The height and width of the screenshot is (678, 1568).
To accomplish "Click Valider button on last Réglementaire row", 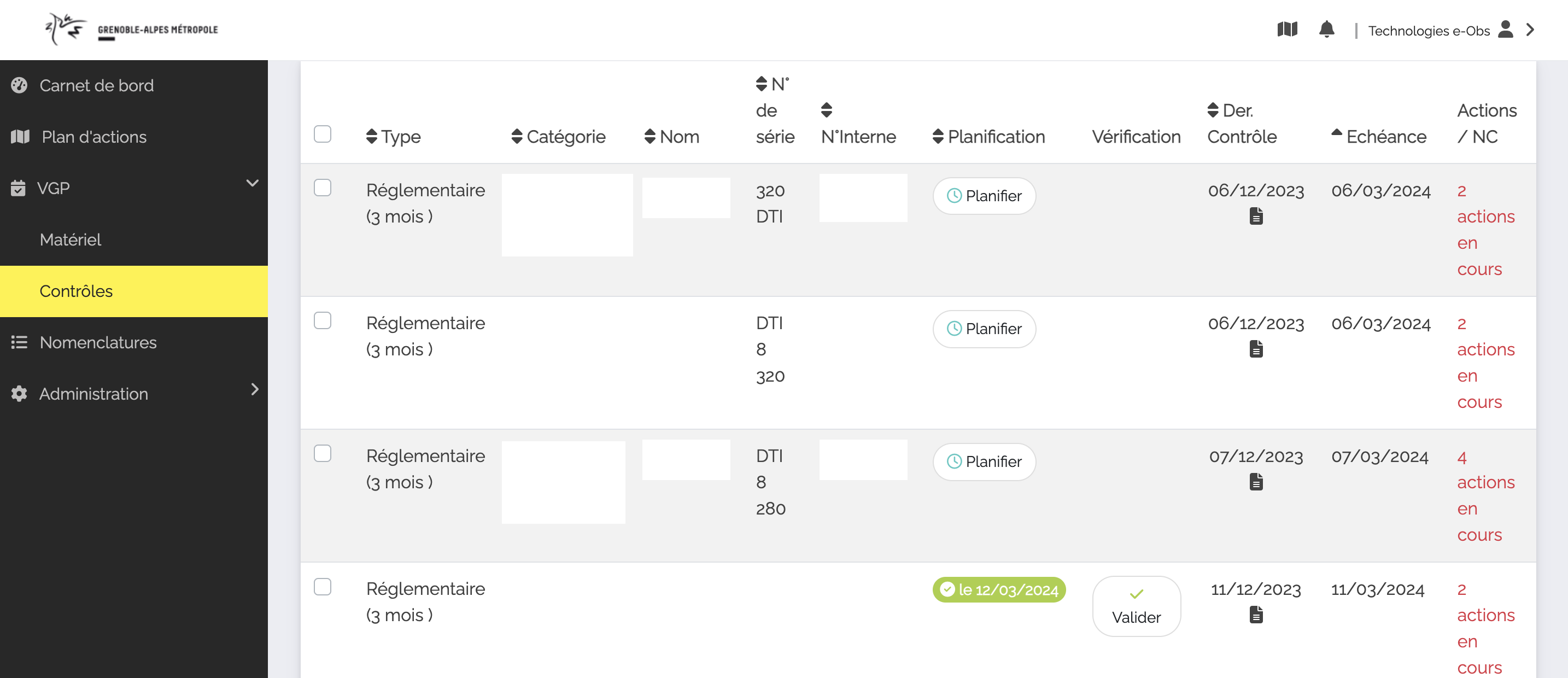I will [x=1137, y=605].
